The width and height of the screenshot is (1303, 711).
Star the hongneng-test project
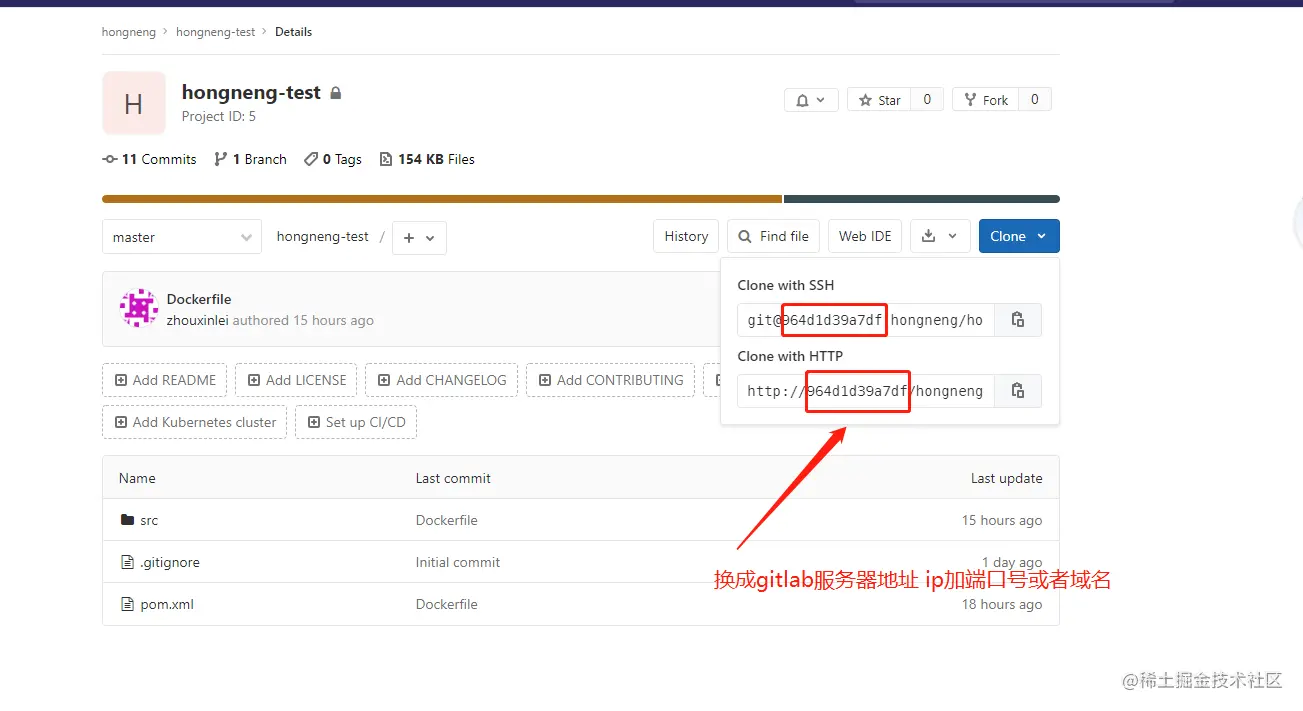(879, 100)
